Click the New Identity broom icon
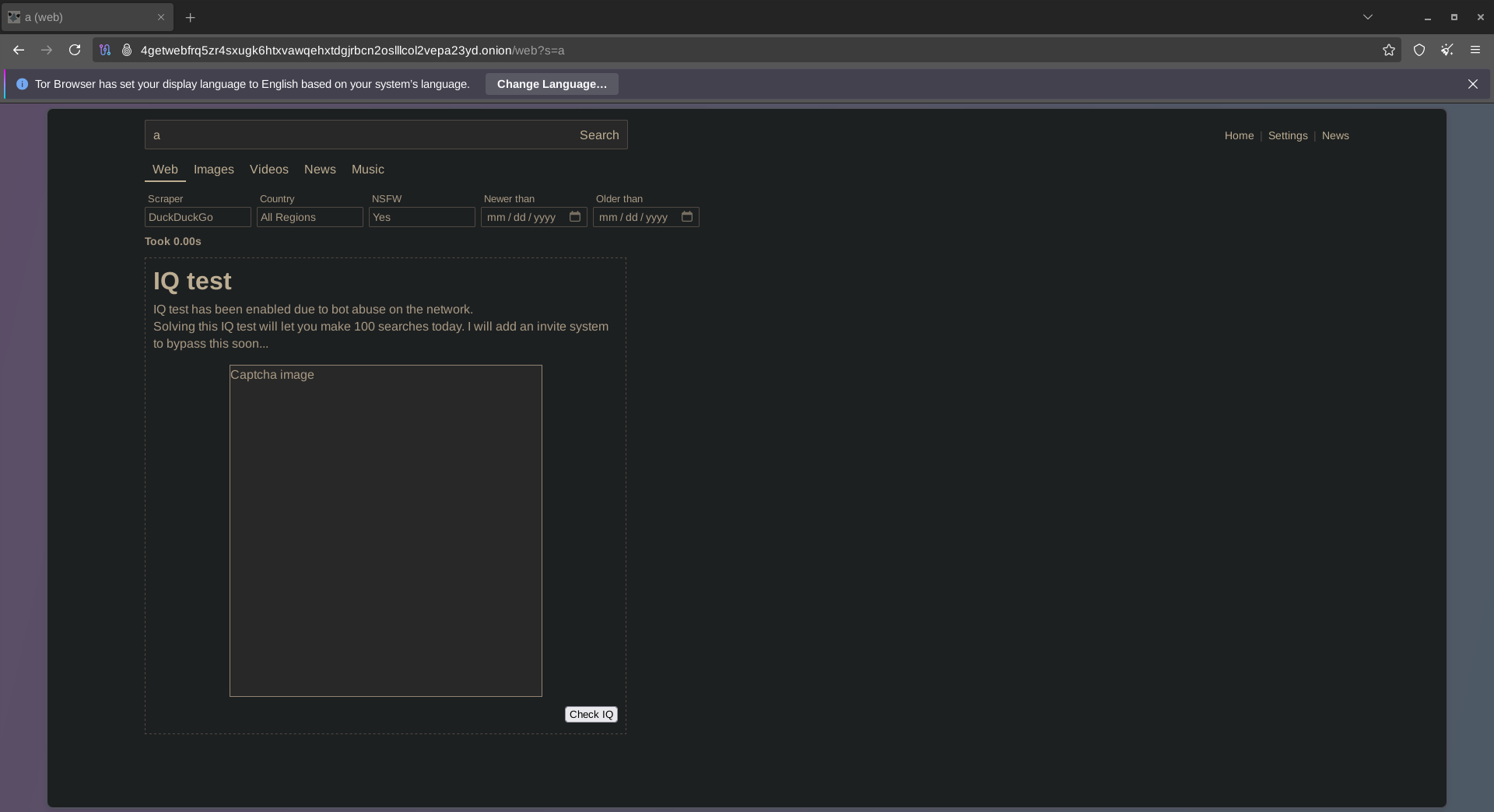The height and width of the screenshot is (812, 1494). point(1447,50)
